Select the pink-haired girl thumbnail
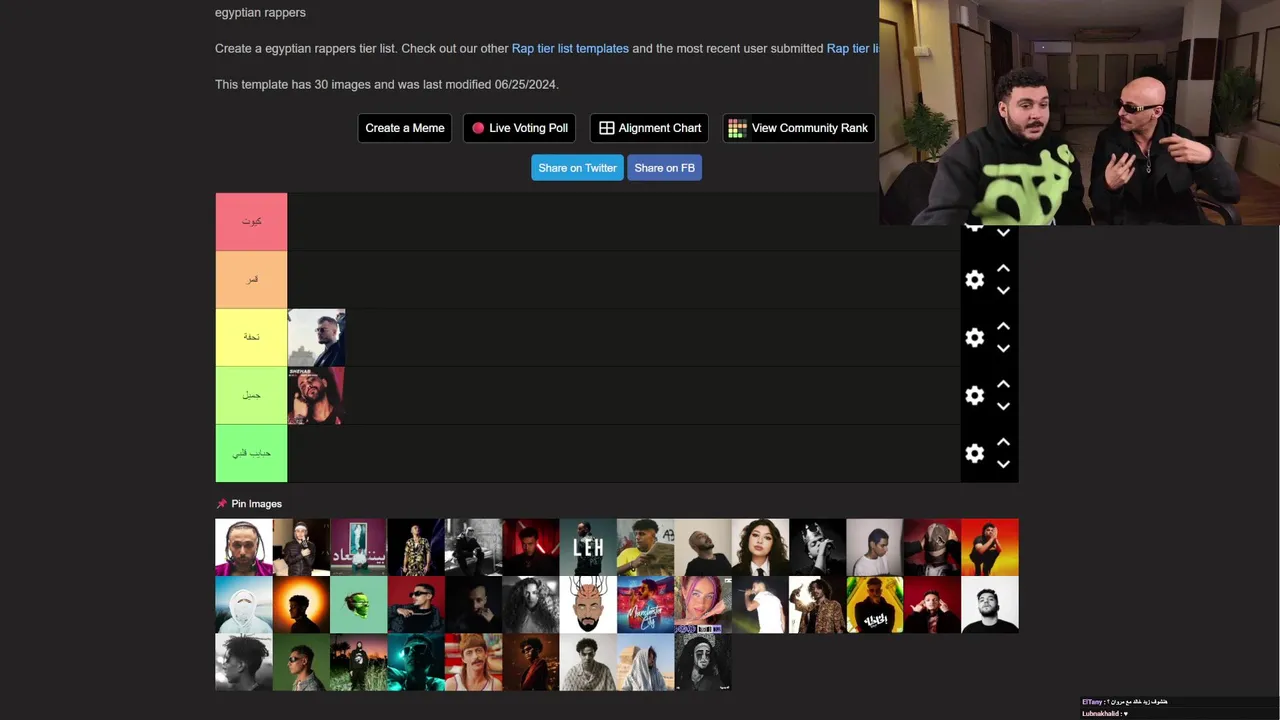Image resolution: width=1280 pixels, height=720 pixels. tap(702, 605)
